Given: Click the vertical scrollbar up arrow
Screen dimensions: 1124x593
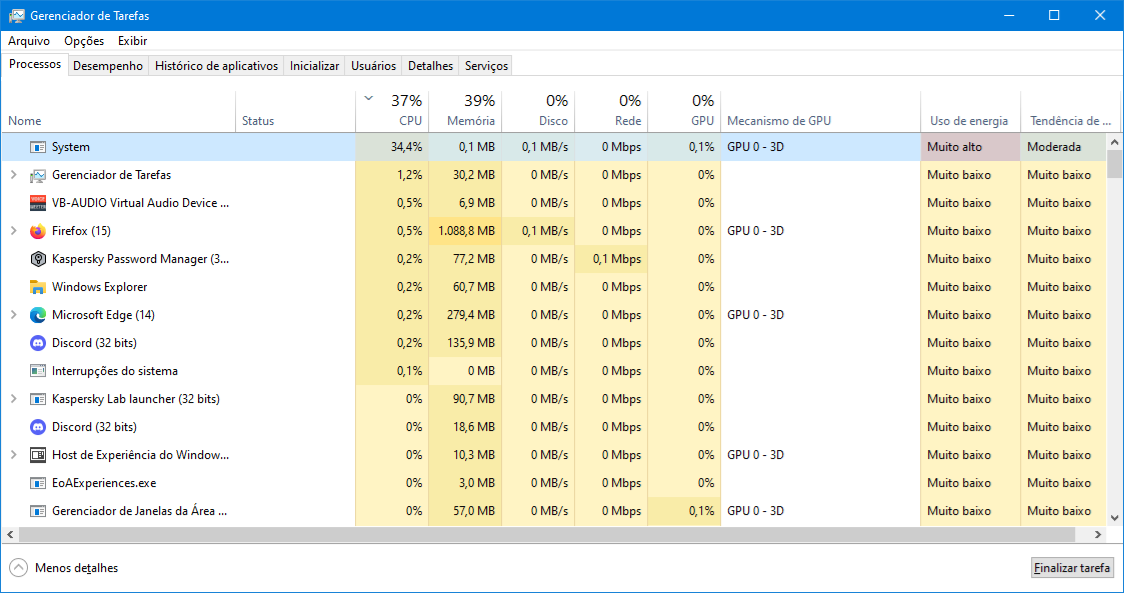Looking at the screenshot, I should pos(1114,142).
